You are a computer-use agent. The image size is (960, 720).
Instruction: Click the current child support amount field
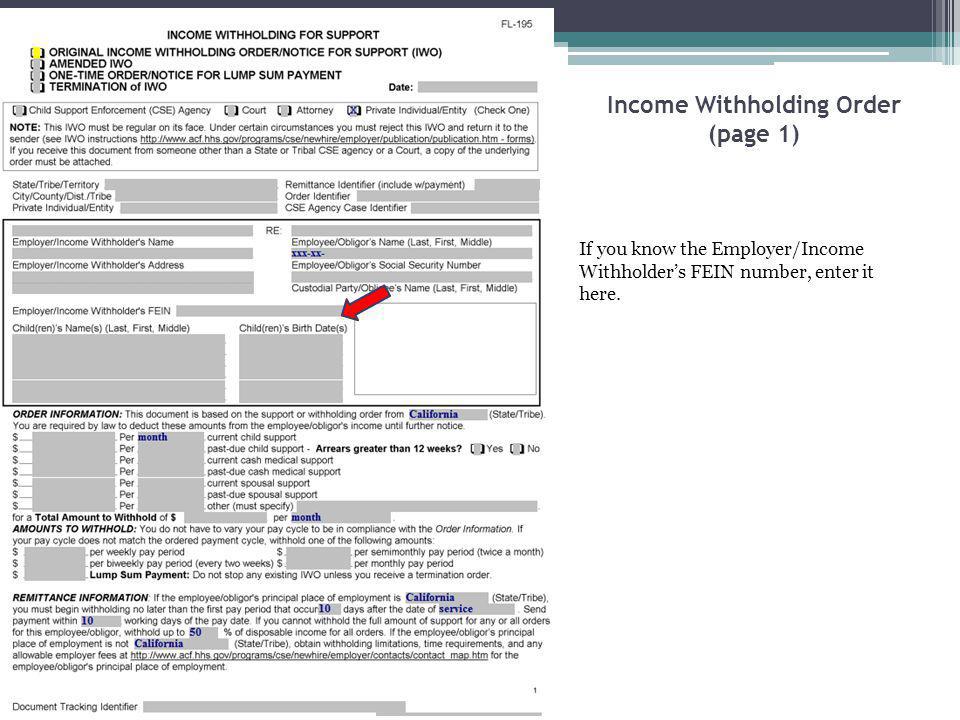click(73, 437)
